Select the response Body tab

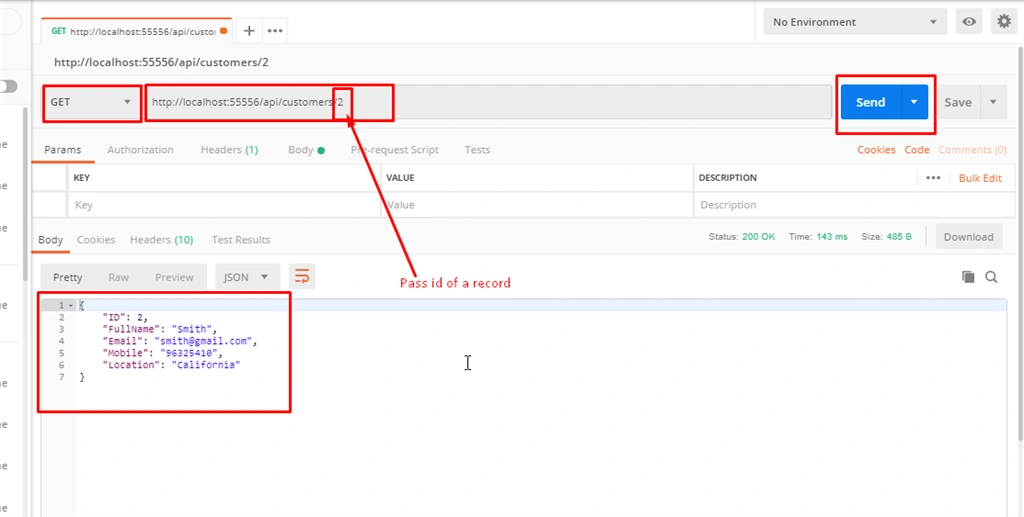pyautogui.click(x=50, y=240)
